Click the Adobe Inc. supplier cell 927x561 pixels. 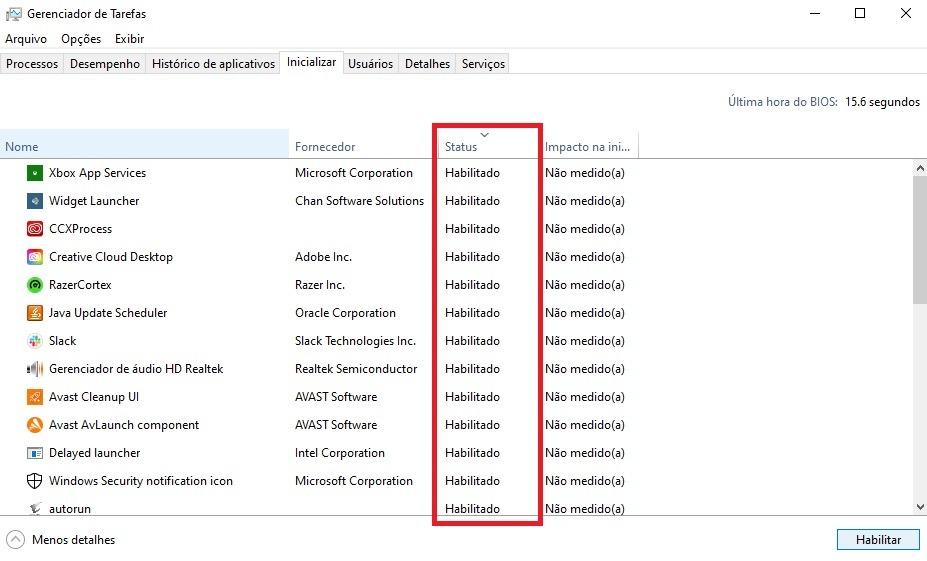tap(323, 257)
